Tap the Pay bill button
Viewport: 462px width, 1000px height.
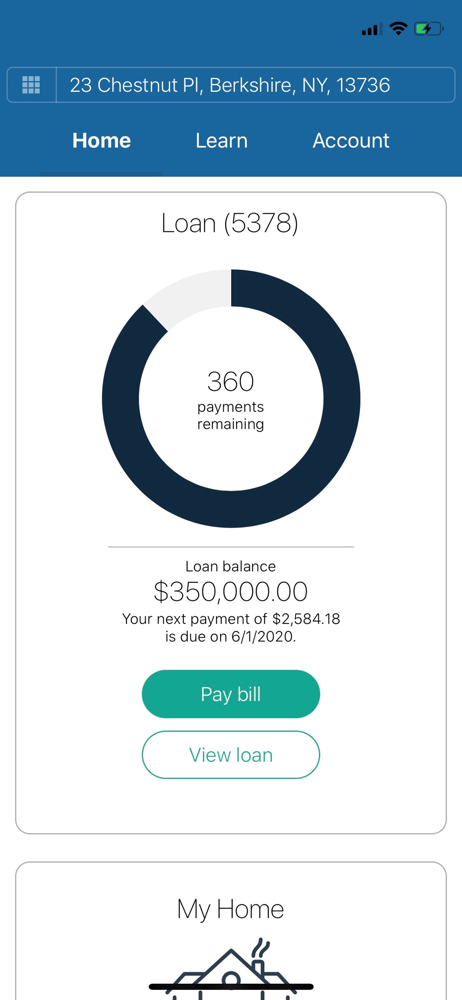230,694
